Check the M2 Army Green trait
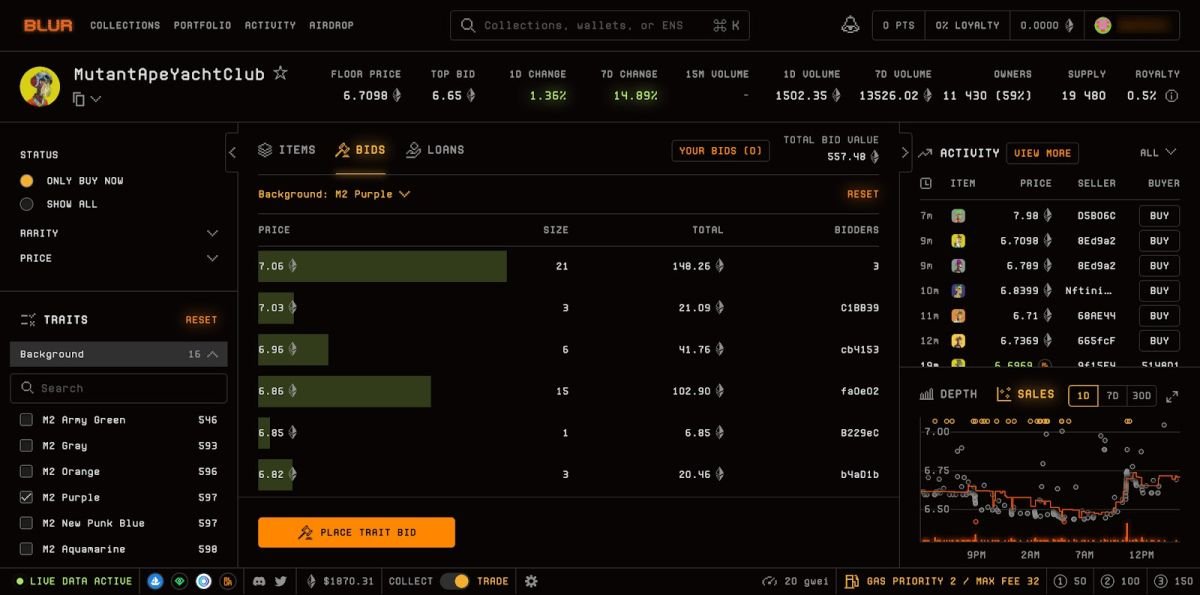The image size is (1200, 595). pos(27,420)
